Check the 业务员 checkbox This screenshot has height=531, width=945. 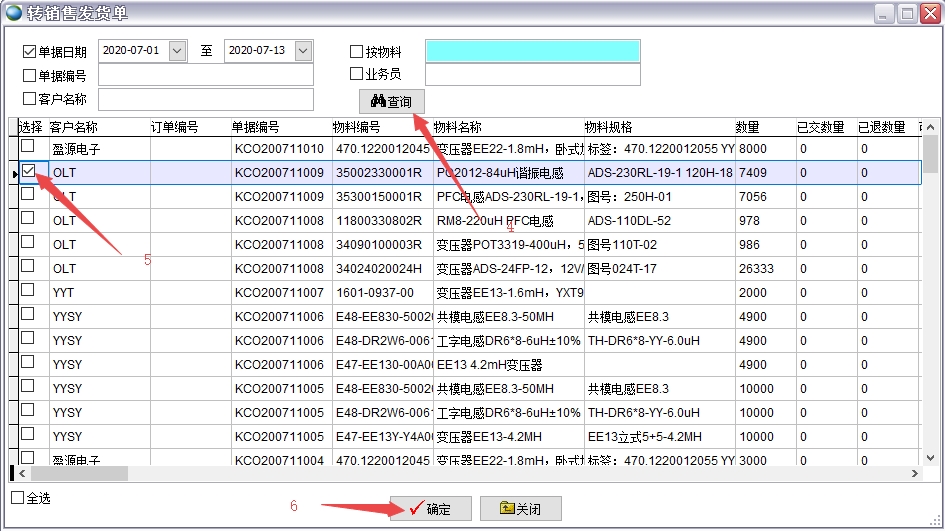(x=356, y=74)
